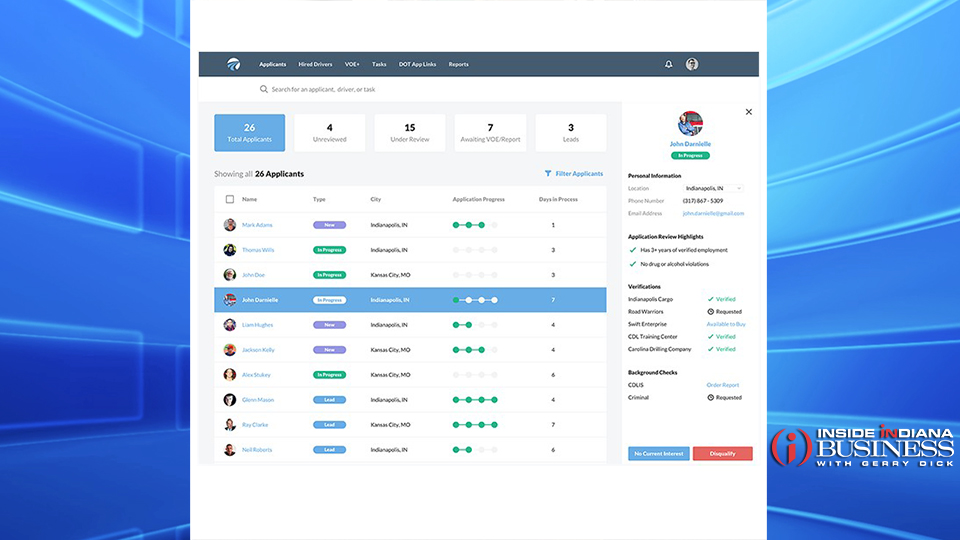960x540 pixels.
Task: Click Mark Adams' application progress indicator
Action: [475, 225]
